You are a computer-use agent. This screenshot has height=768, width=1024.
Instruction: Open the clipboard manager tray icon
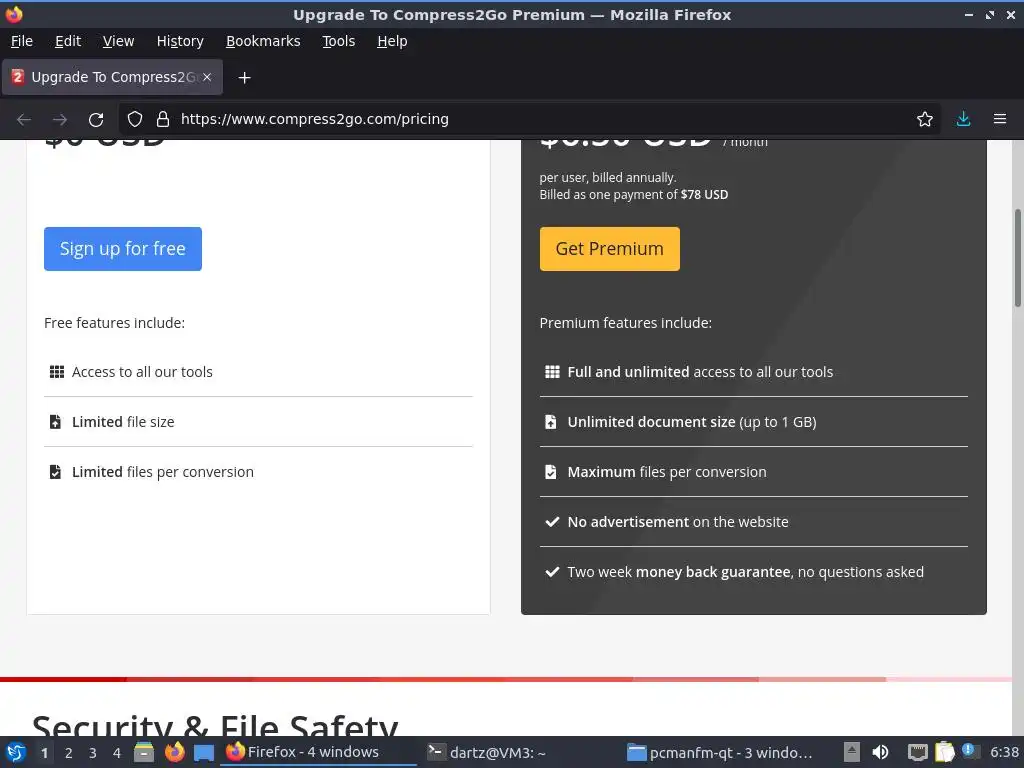click(x=945, y=752)
